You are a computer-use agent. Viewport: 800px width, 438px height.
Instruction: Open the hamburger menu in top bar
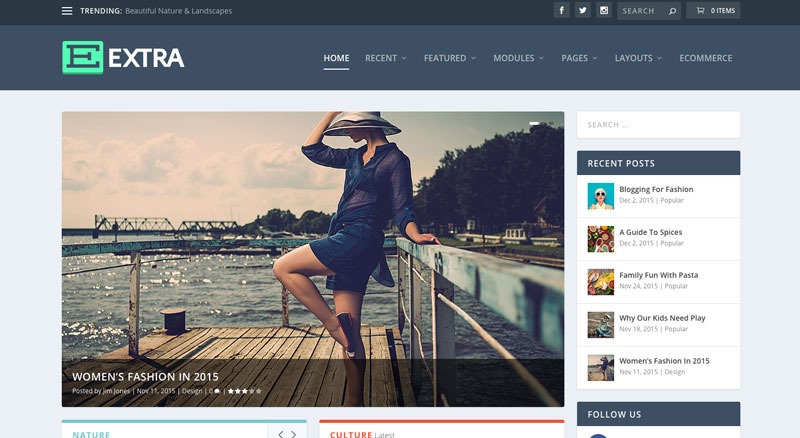67,11
